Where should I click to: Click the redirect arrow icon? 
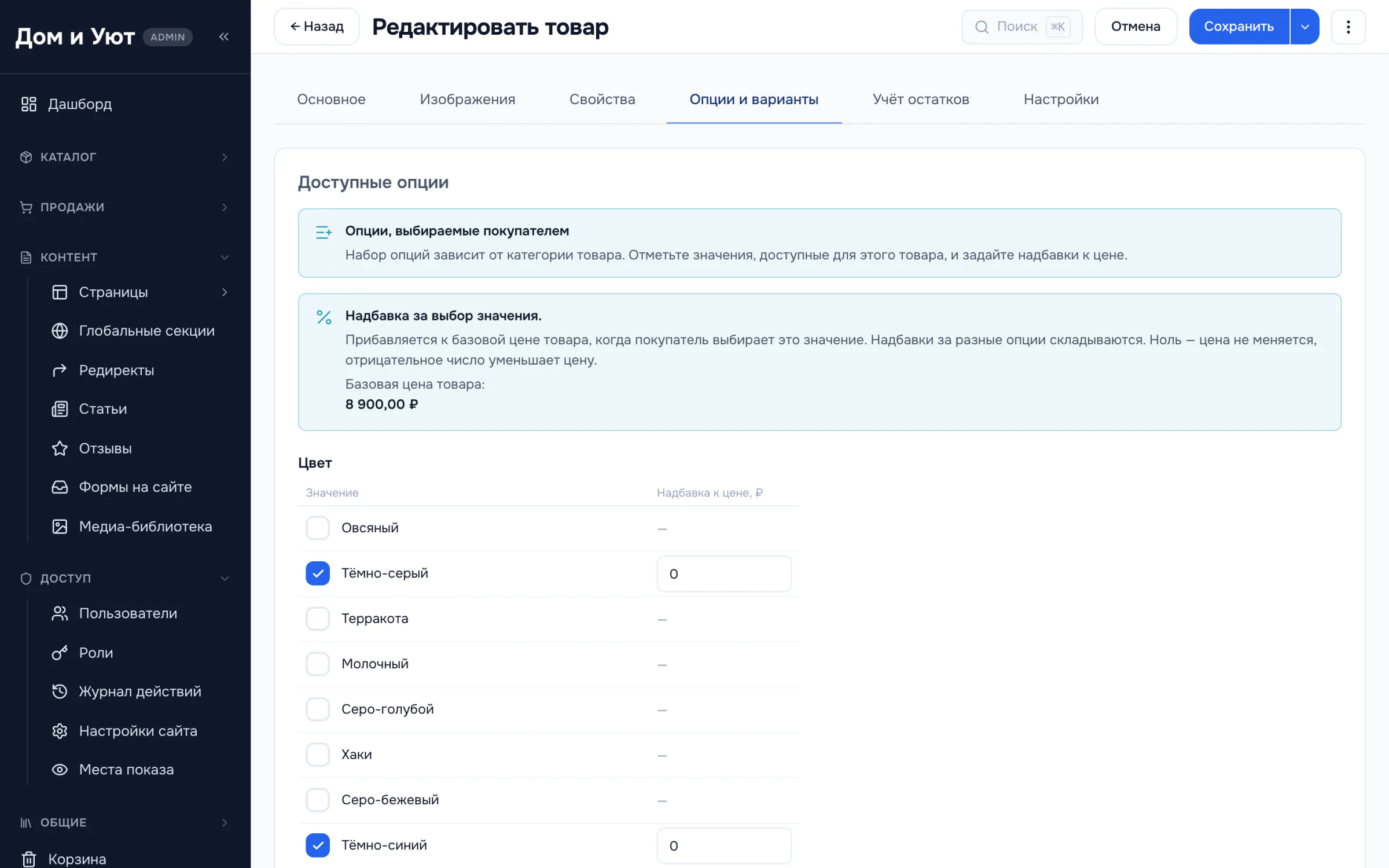point(60,370)
